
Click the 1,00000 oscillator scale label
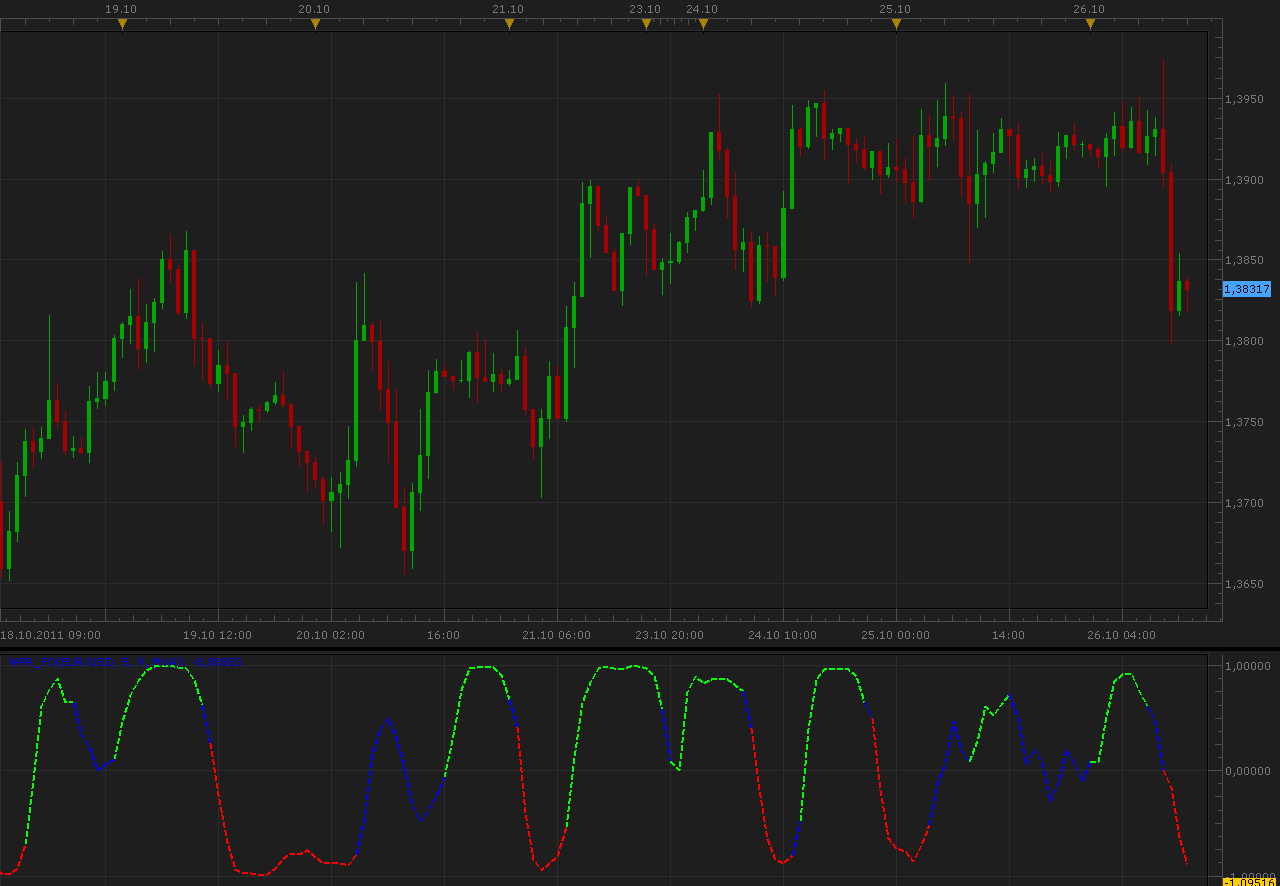[x=1248, y=666]
